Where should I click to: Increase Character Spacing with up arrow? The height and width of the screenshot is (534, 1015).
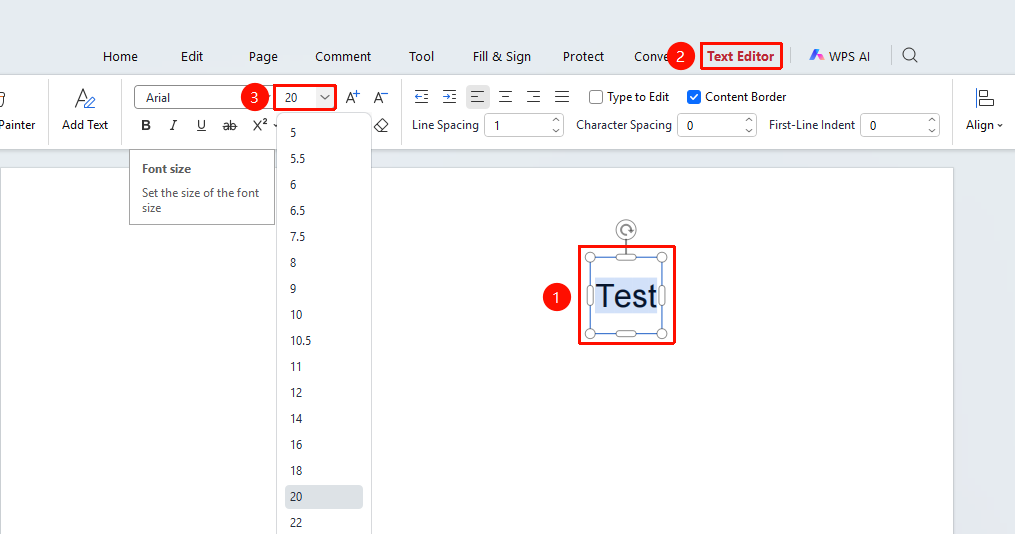tap(749, 119)
